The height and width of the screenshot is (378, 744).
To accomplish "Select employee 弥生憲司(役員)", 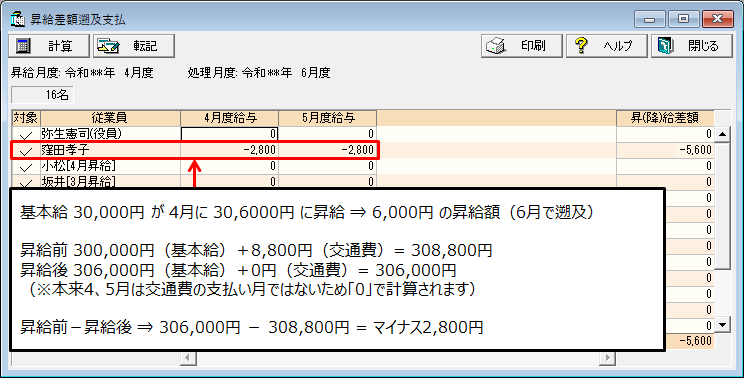I will click(111, 134).
